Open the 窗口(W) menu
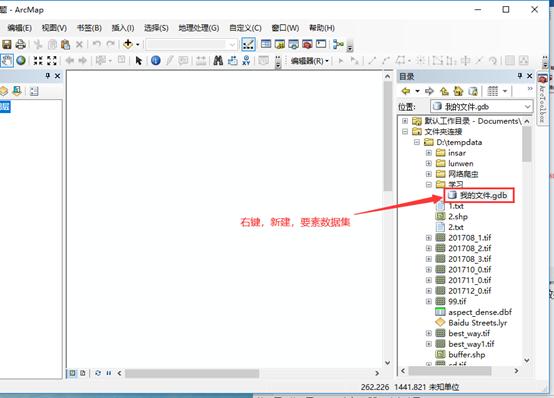Image resolution: width=554 pixels, height=398 pixels. pyautogui.click(x=285, y=28)
